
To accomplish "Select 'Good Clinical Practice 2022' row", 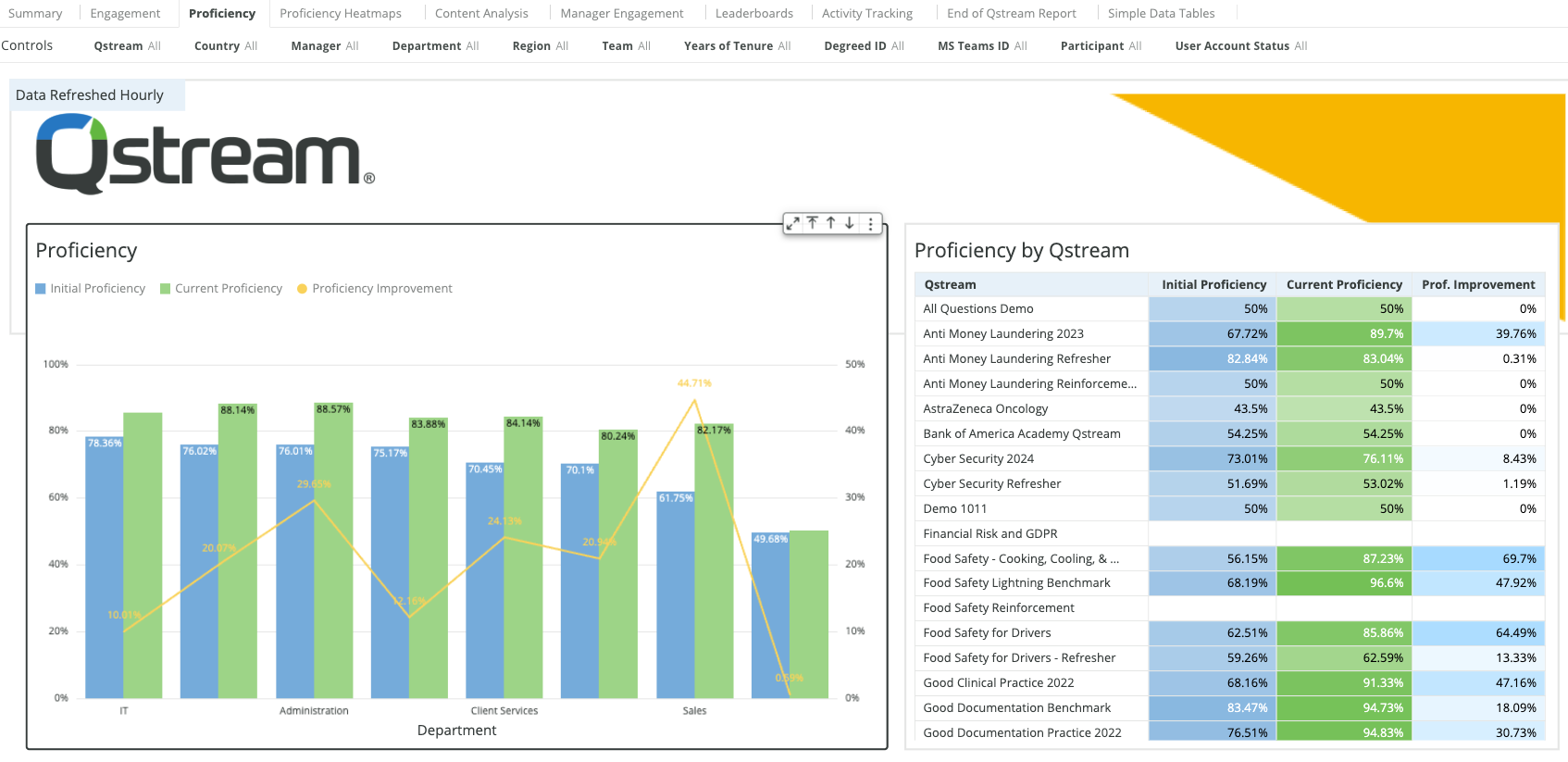I will [x=1229, y=683].
